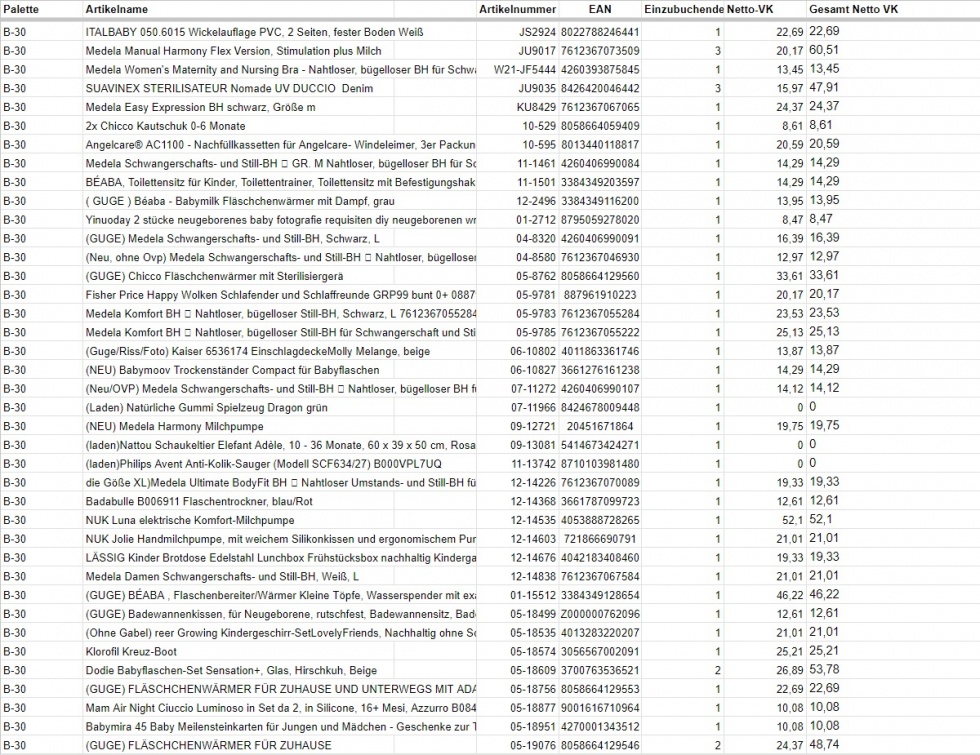
Task: Select Netto-VK value 15,97
Action: (x=790, y=88)
